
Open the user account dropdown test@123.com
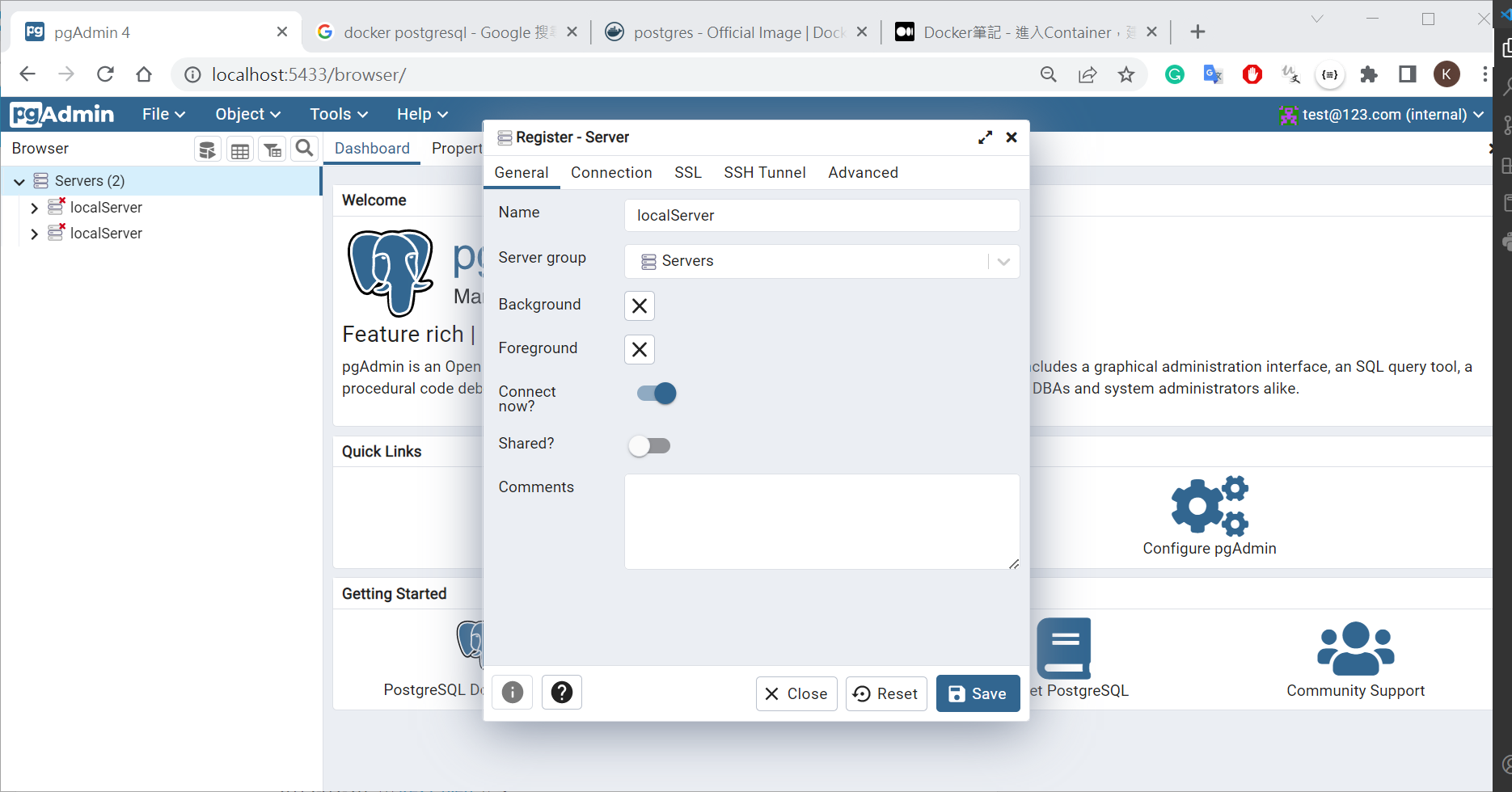coord(1383,115)
